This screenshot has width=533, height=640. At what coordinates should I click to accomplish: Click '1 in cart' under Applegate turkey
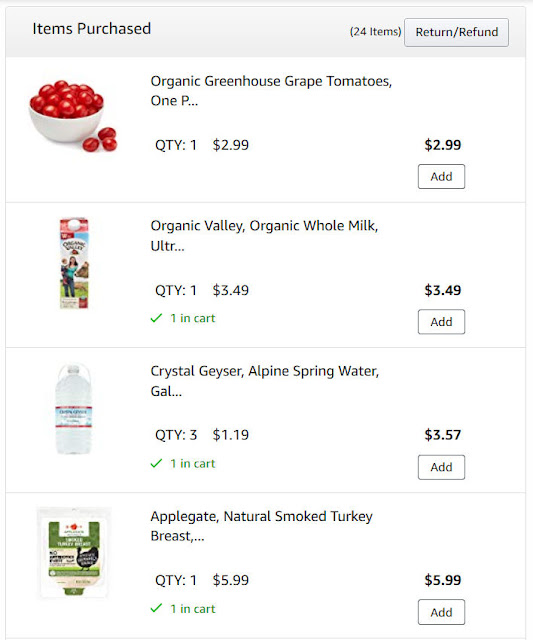(x=192, y=609)
